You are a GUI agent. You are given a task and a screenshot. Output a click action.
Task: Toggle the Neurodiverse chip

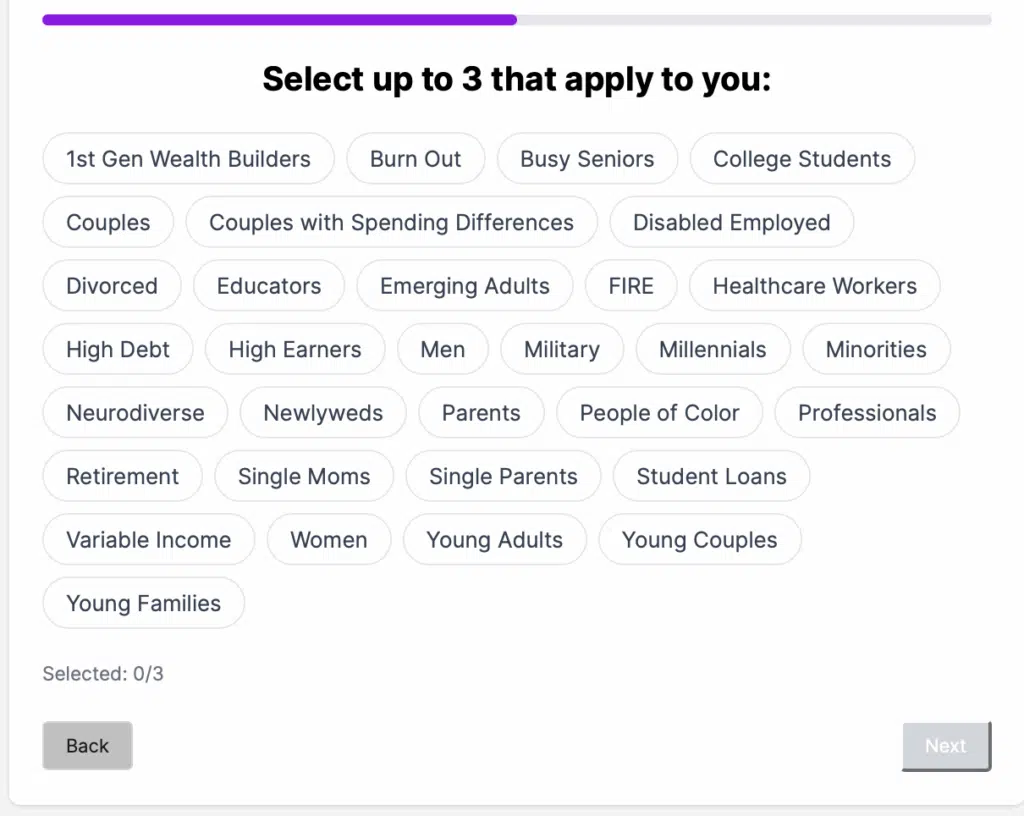(x=135, y=413)
